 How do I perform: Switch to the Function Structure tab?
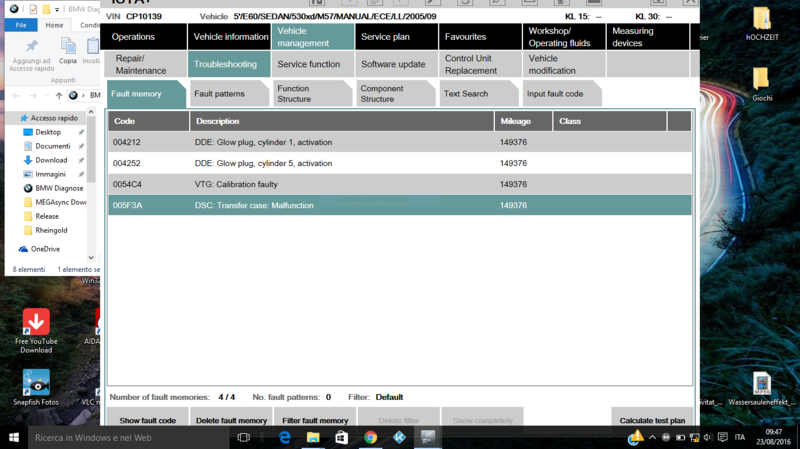[x=312, y=93]
